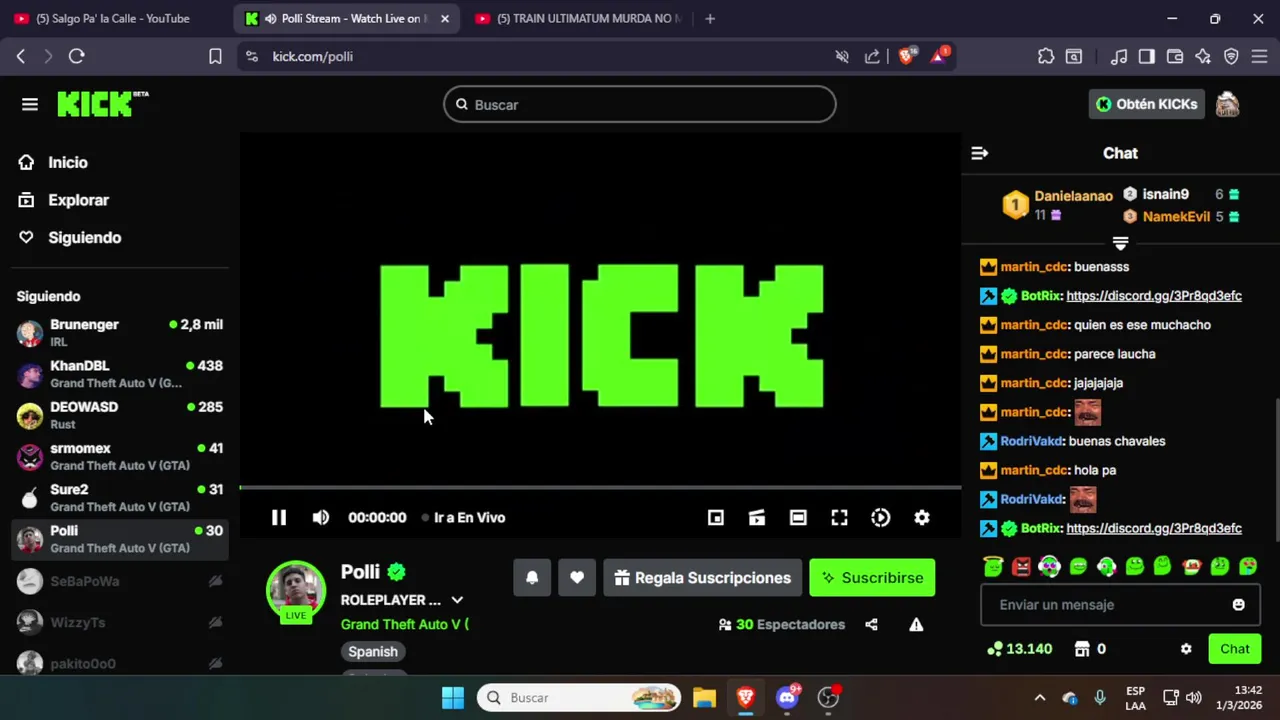Open offline SeBaPoWa channel
The height and width of the screenshot is (720, 1280).
(x=120, y=581)
